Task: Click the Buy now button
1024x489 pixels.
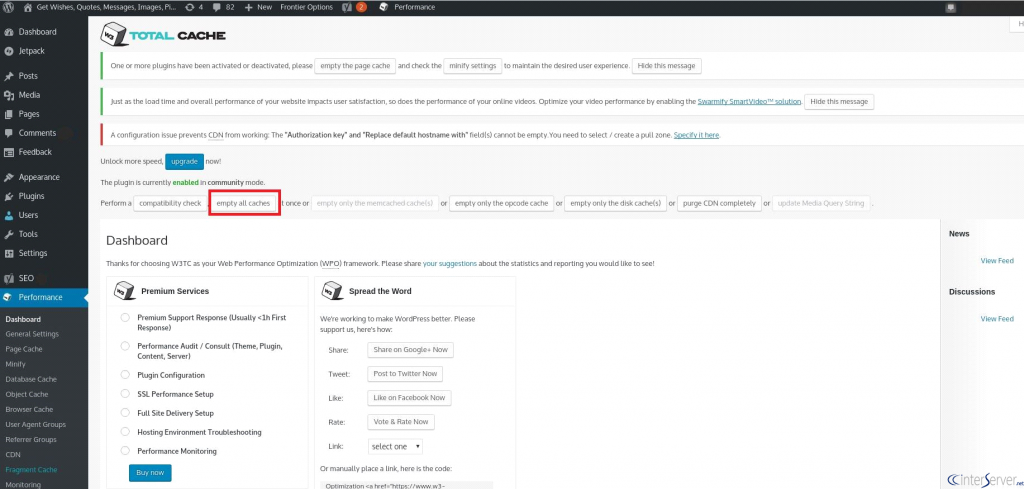Action: tap(150, 473)
